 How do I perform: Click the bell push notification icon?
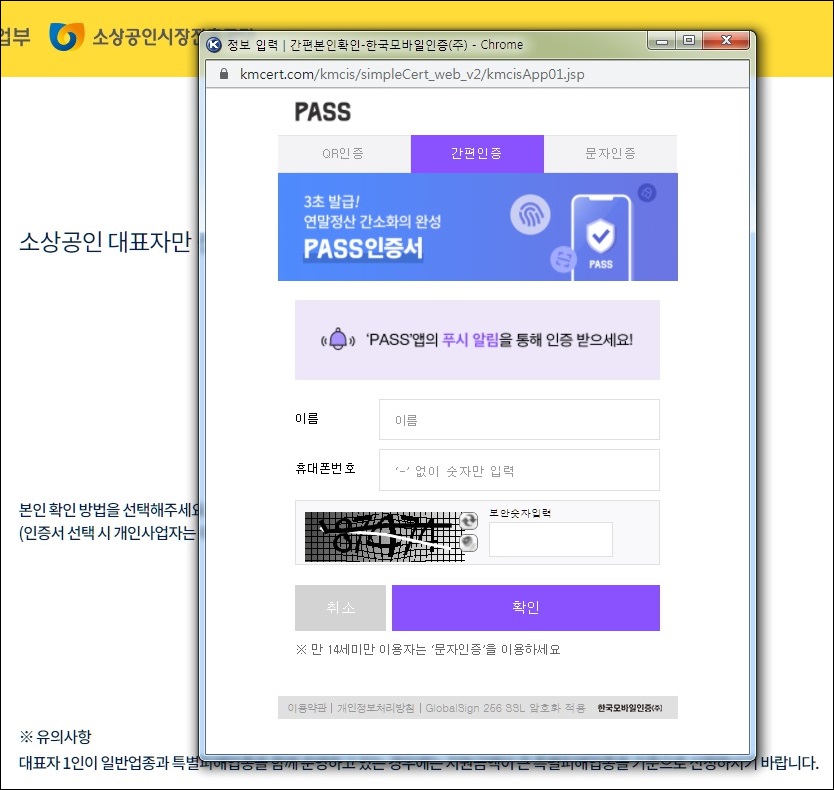click(x=338, y=339)
